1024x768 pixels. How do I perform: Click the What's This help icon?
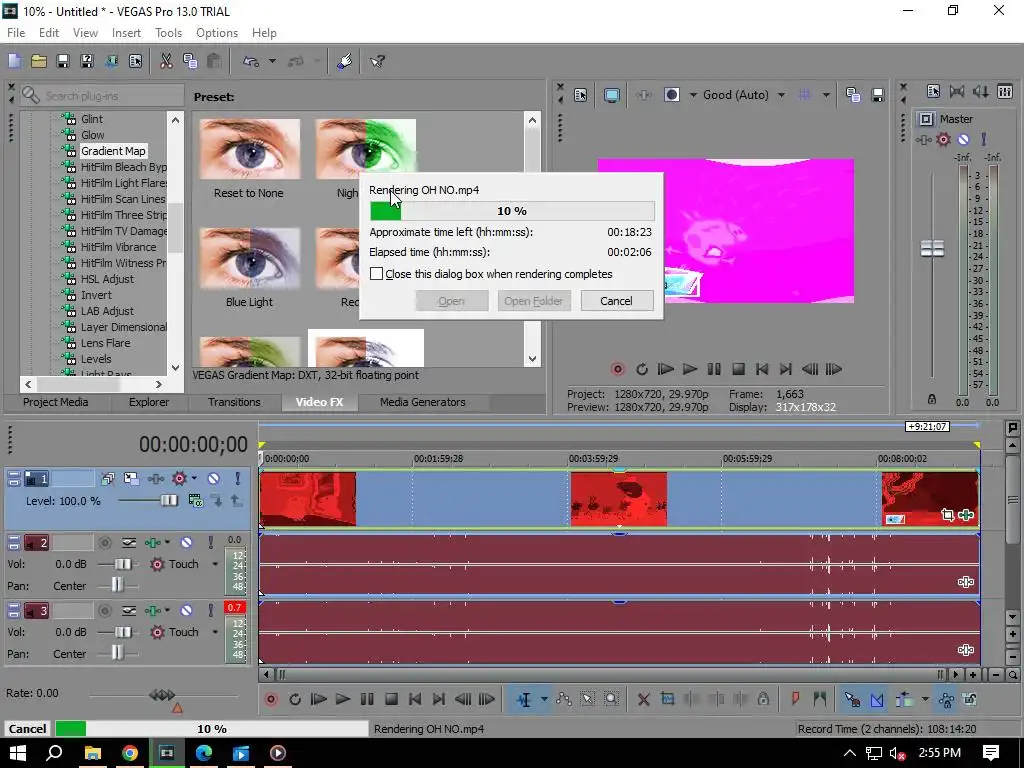(x=377, y=61)
